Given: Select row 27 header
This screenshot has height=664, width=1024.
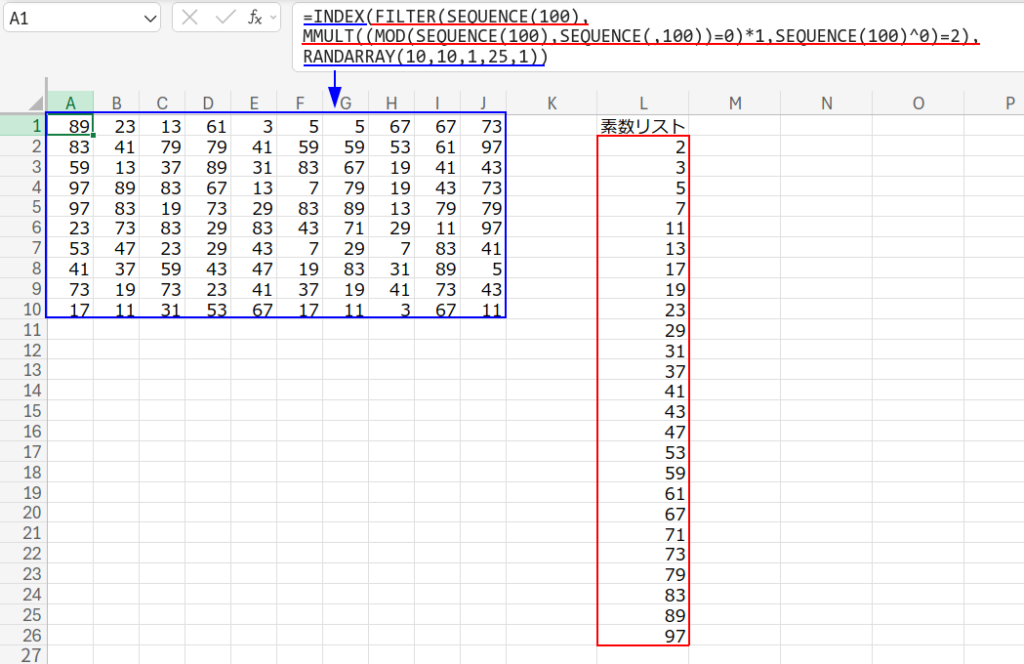Looking at the screenshot, I should [23, 655].
